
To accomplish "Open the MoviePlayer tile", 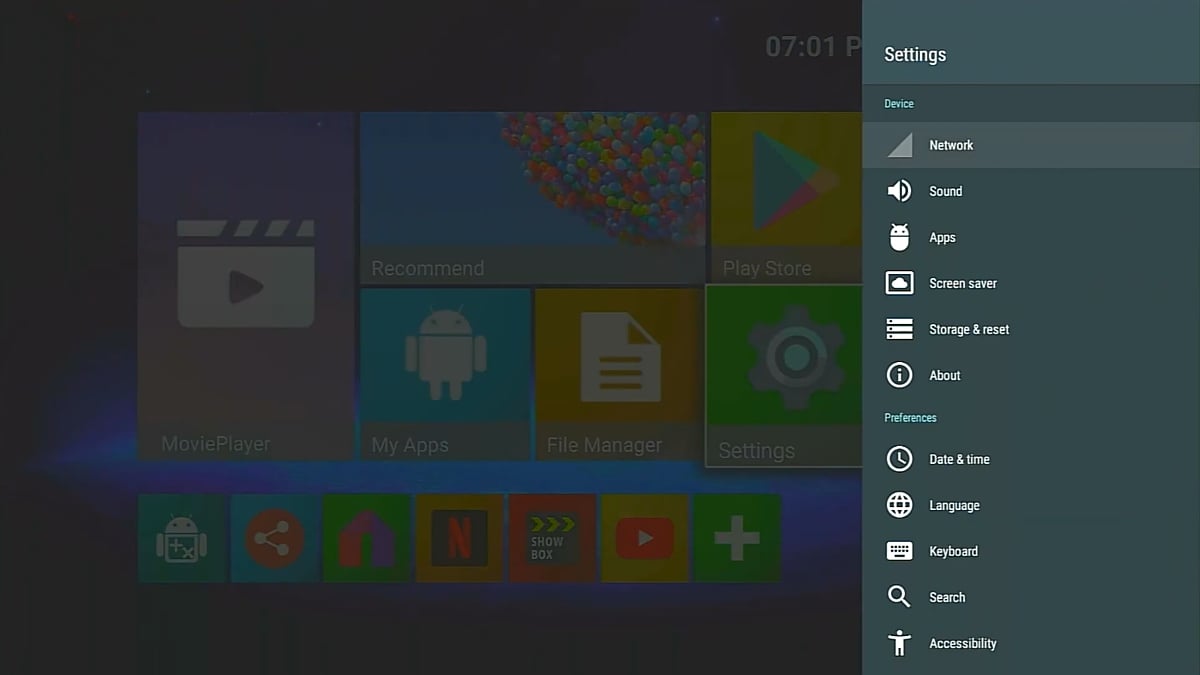I will point(246,286).
